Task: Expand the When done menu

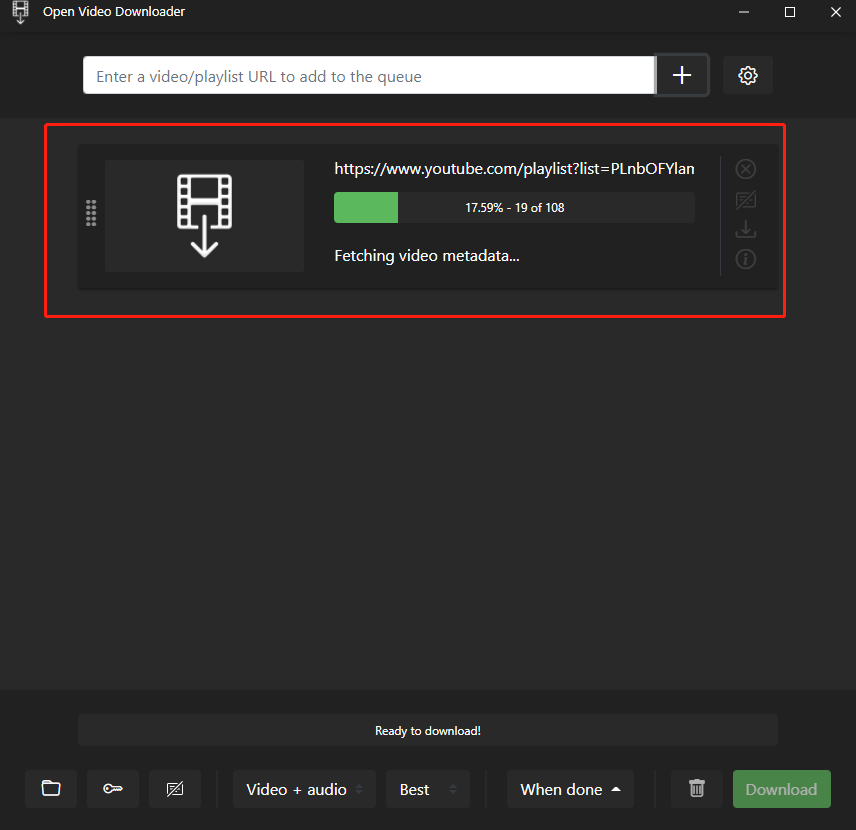Action: point(570,789)
